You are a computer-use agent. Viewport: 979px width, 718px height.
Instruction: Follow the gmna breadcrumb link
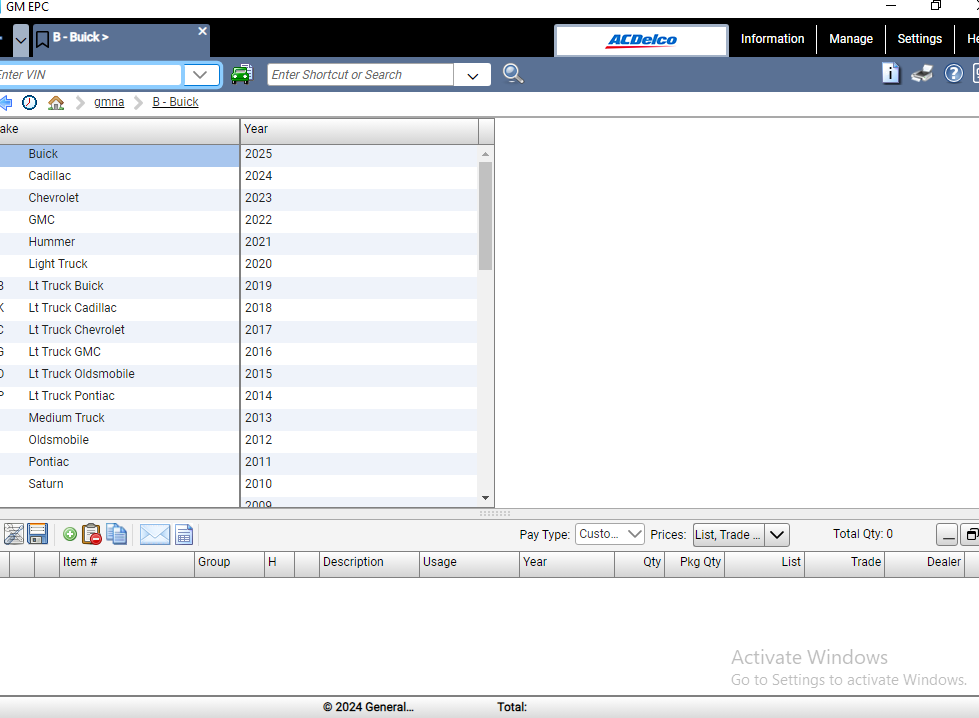pyautogui.click(x=108, y=102)
